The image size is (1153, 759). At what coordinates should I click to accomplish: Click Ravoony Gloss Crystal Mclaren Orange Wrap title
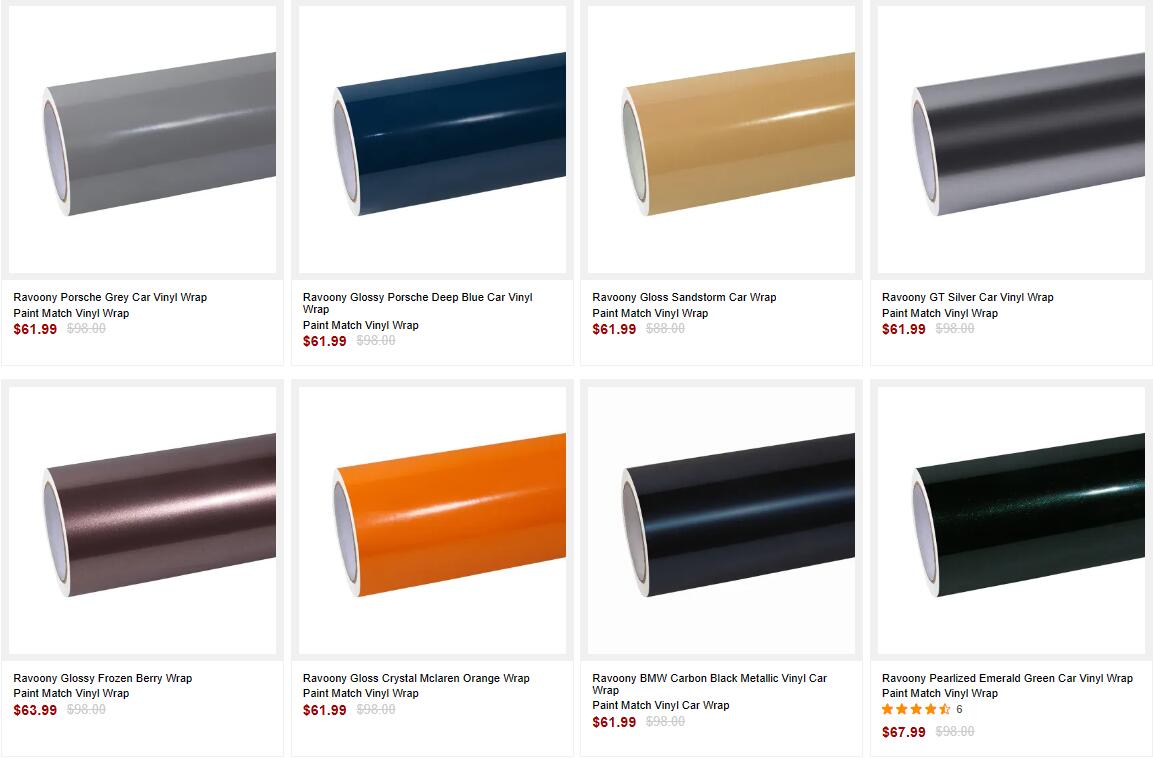click(x=416, y=678)
